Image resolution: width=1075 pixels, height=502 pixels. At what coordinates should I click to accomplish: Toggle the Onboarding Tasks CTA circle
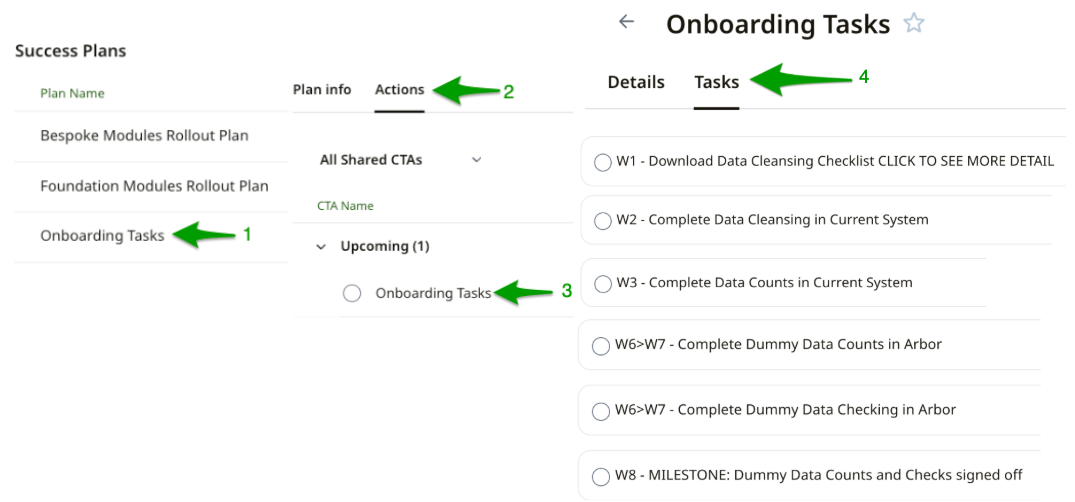[352, 293]
